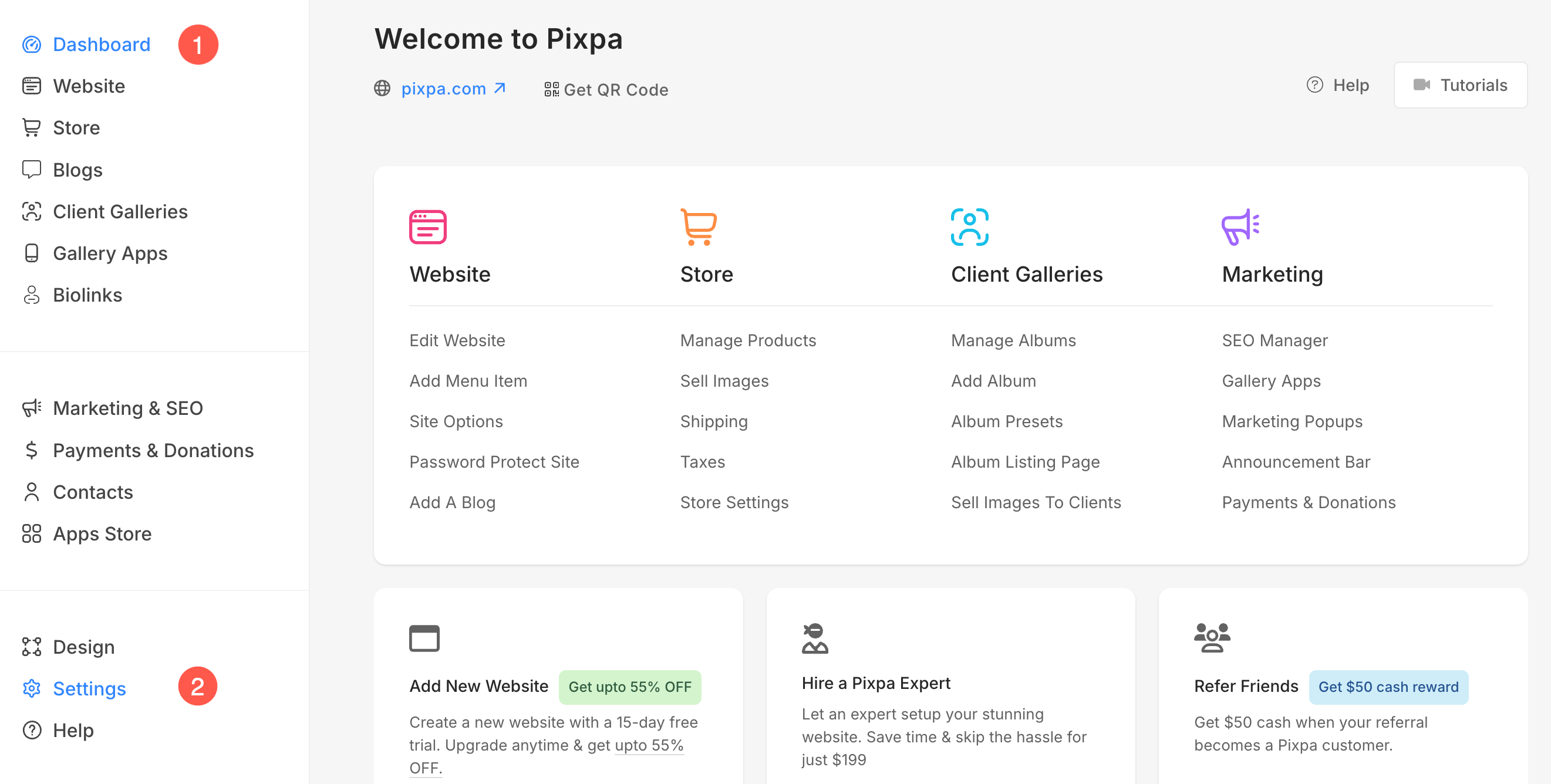Go to Marketing & SEO sidebar item
Screen dimensions: 1551x784
(127, 408)
